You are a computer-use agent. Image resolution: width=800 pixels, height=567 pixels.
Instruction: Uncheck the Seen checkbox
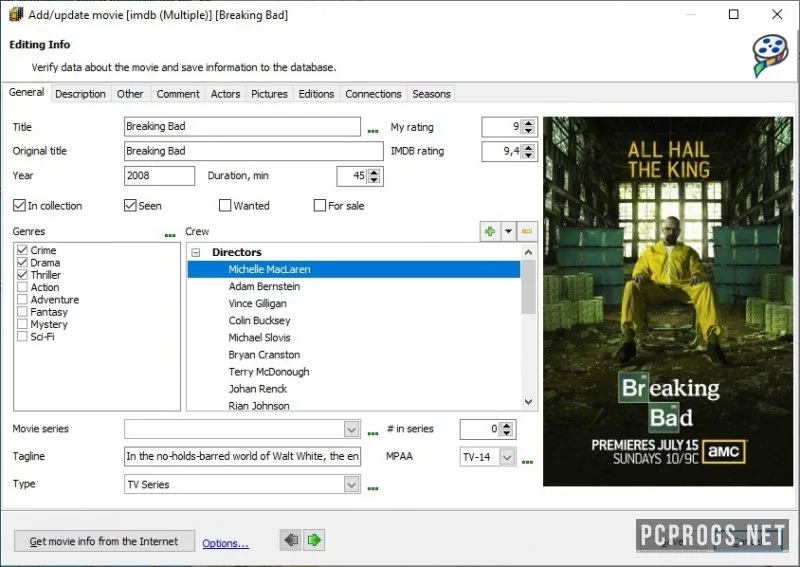[x=130, y=205]
